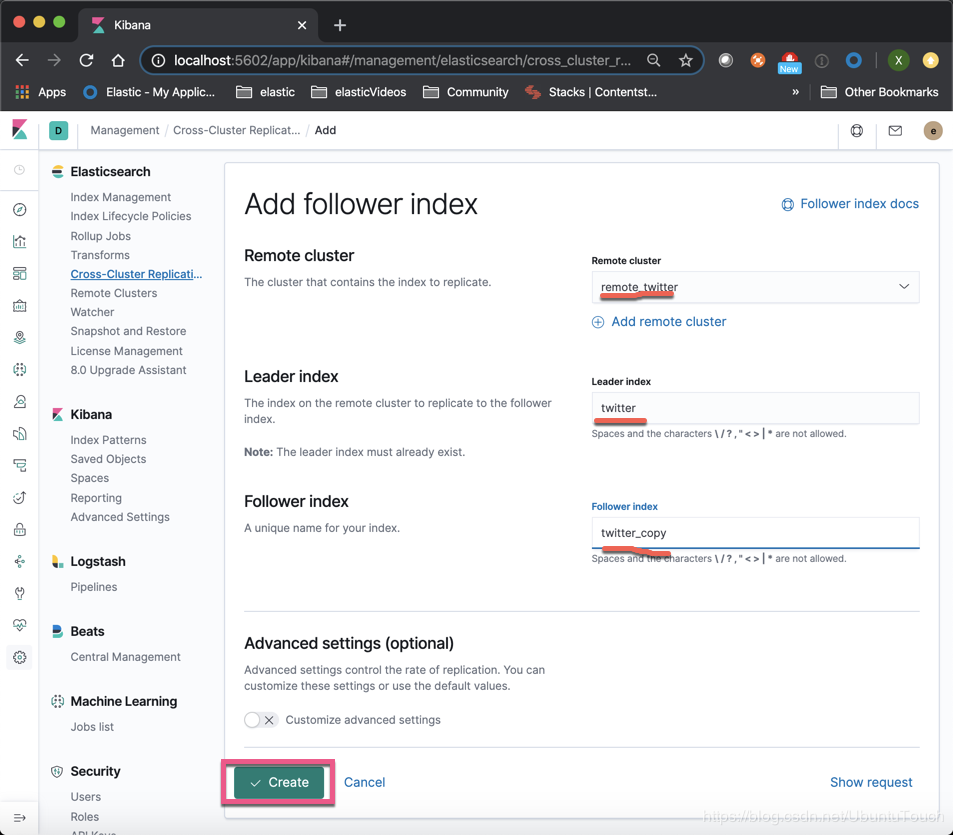Open the user account avatar menu
953x835 pixels.
coord(933,131)
